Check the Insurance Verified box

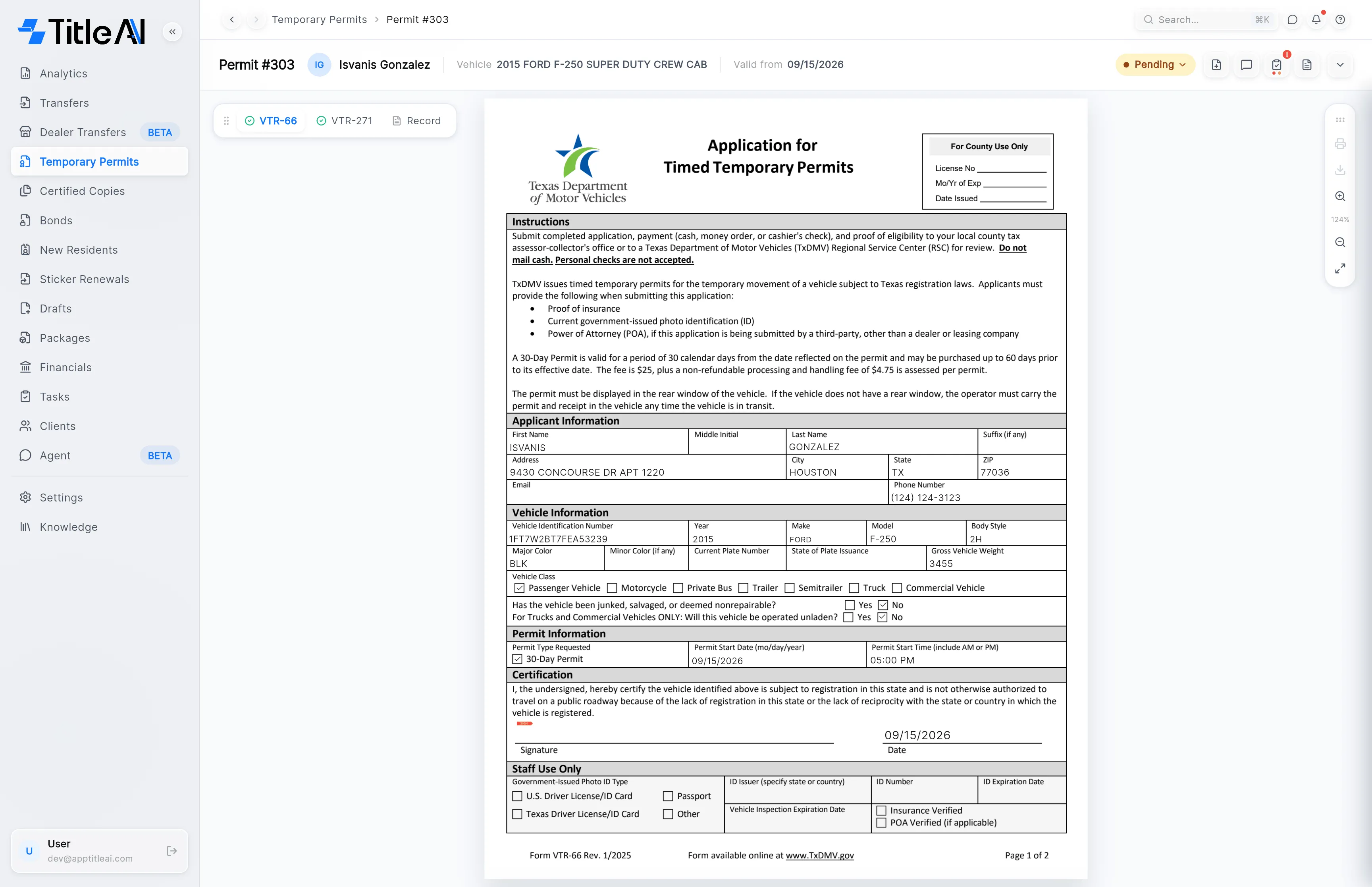click(881, 810)
